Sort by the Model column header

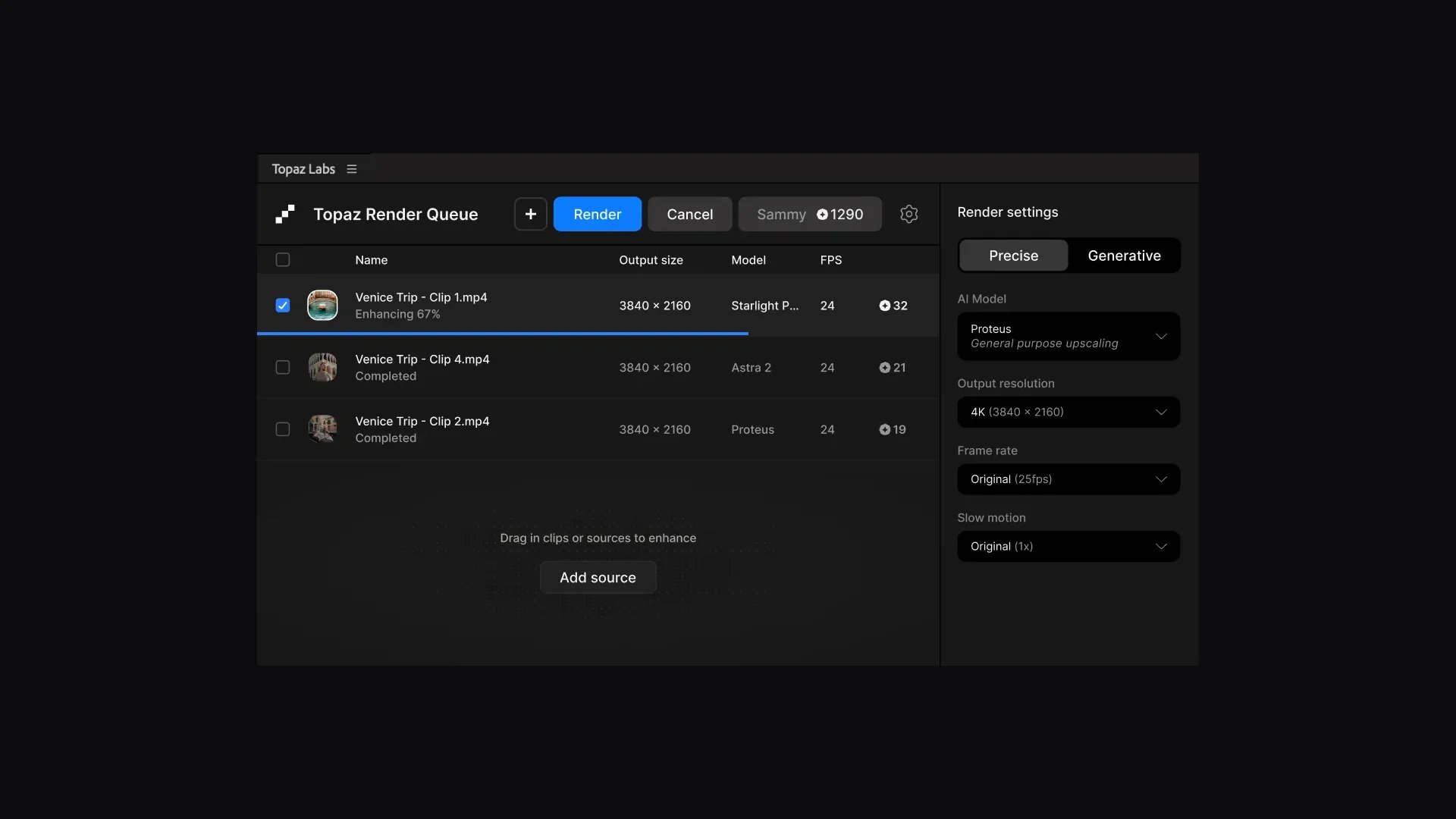[748, 260]
